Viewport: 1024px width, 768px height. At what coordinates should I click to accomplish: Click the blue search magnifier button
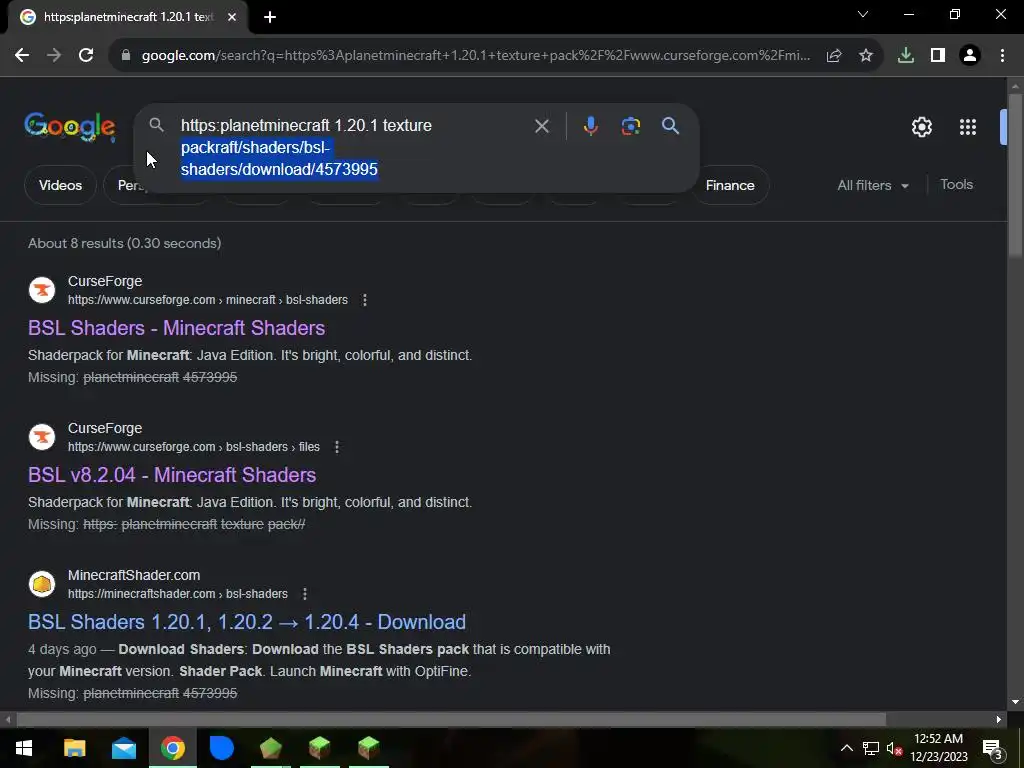tap(671, 126)
